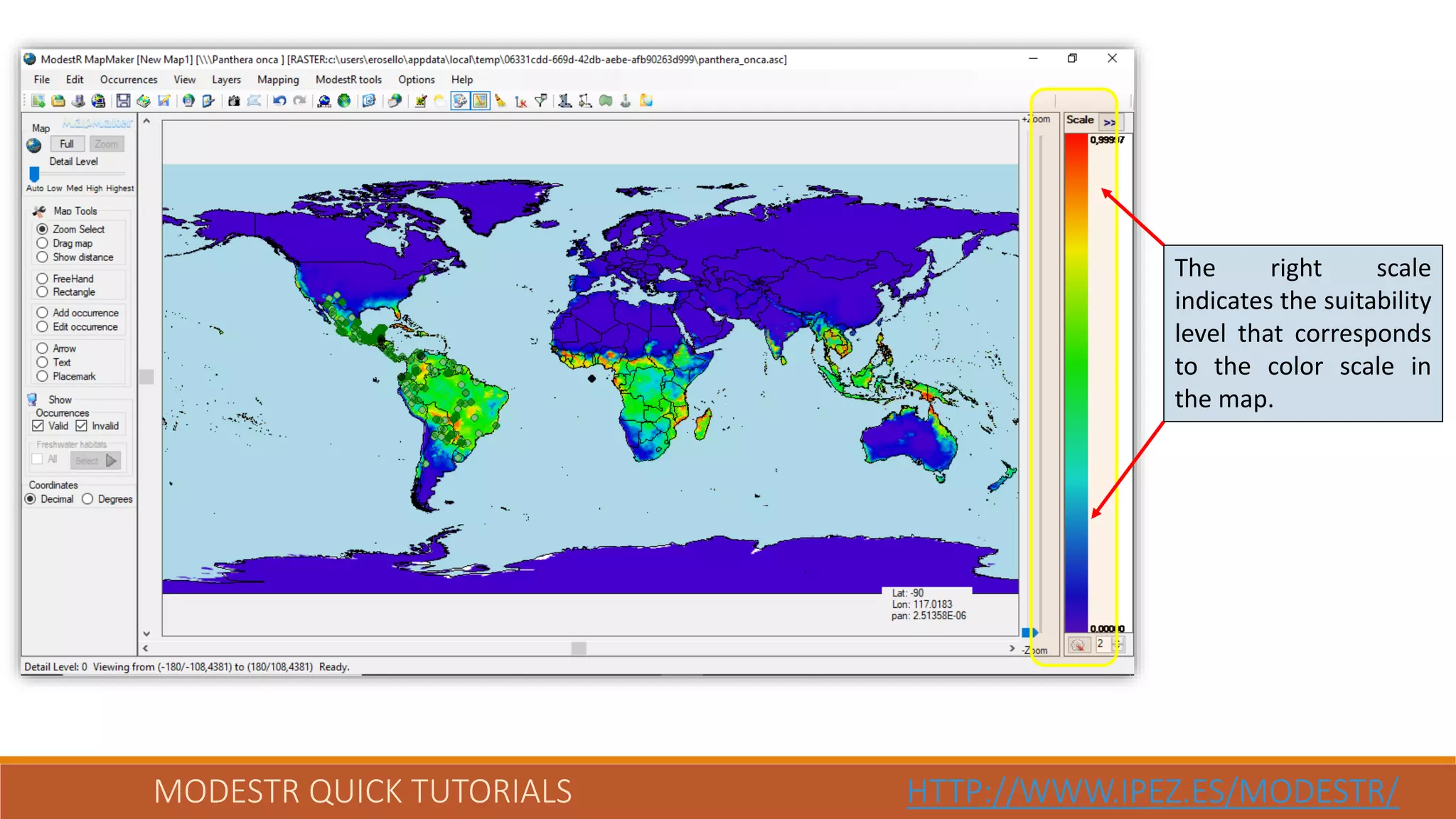Click the print map toolbar icon
The width and height of the screenshot is (1456, 819).
(144, 101)
